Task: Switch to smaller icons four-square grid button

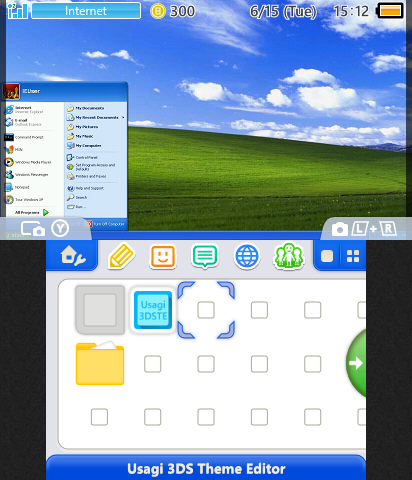Action: 353,256
